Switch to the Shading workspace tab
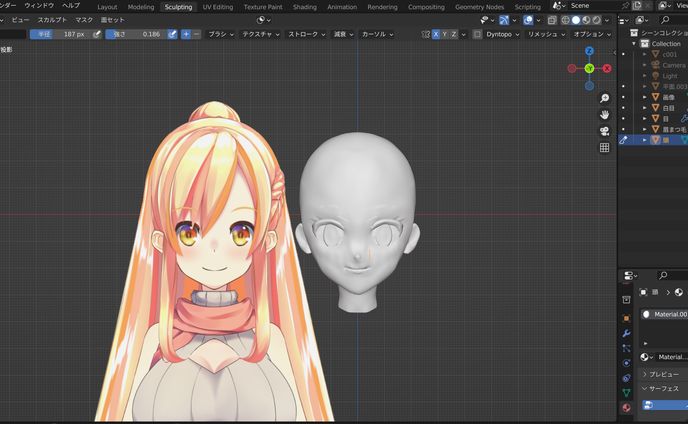 click(x=305, y=7)
